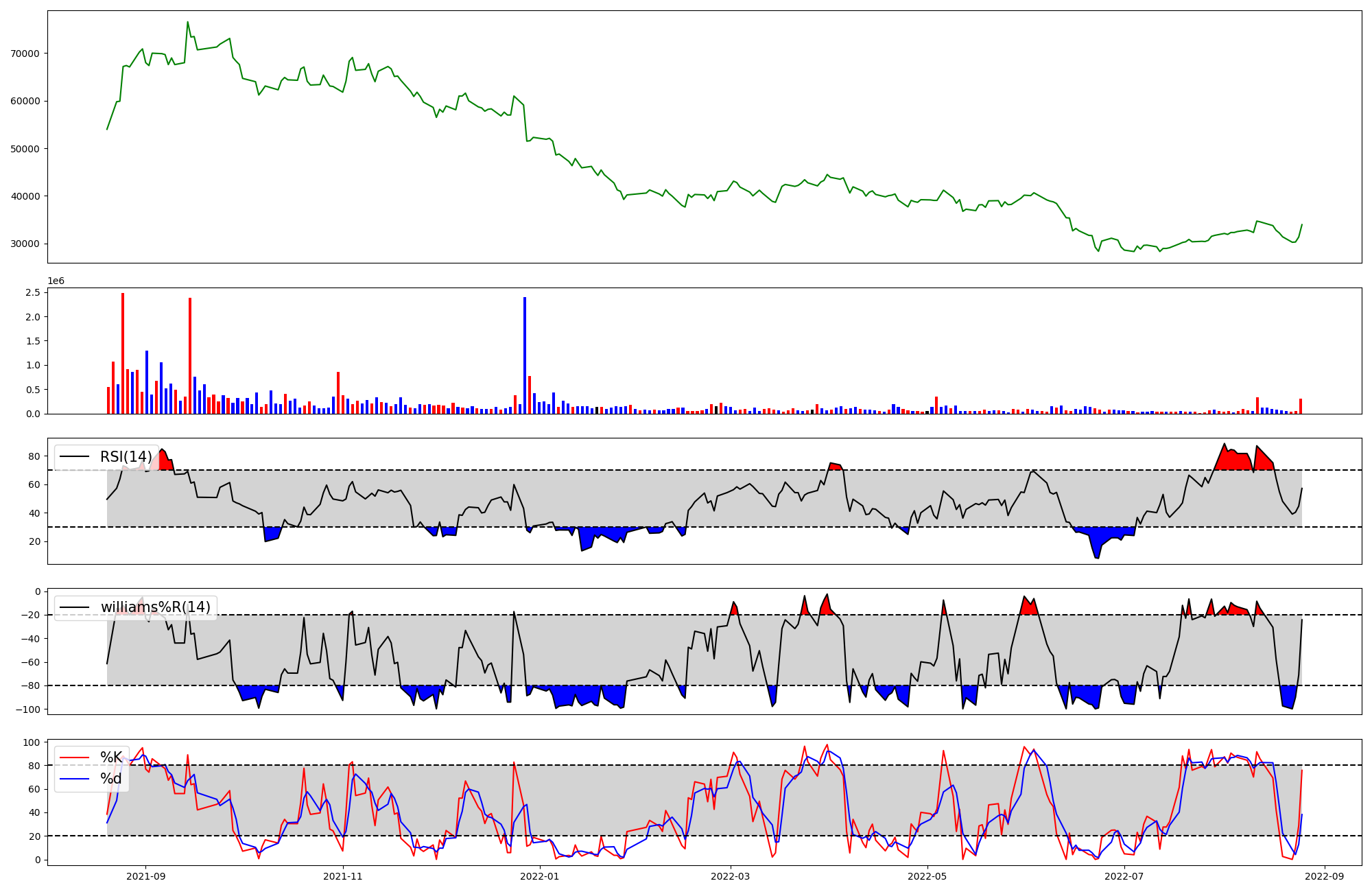The image size is (1372, 892).
Task: Click the tallest blue volume bar
Action: 525,355
